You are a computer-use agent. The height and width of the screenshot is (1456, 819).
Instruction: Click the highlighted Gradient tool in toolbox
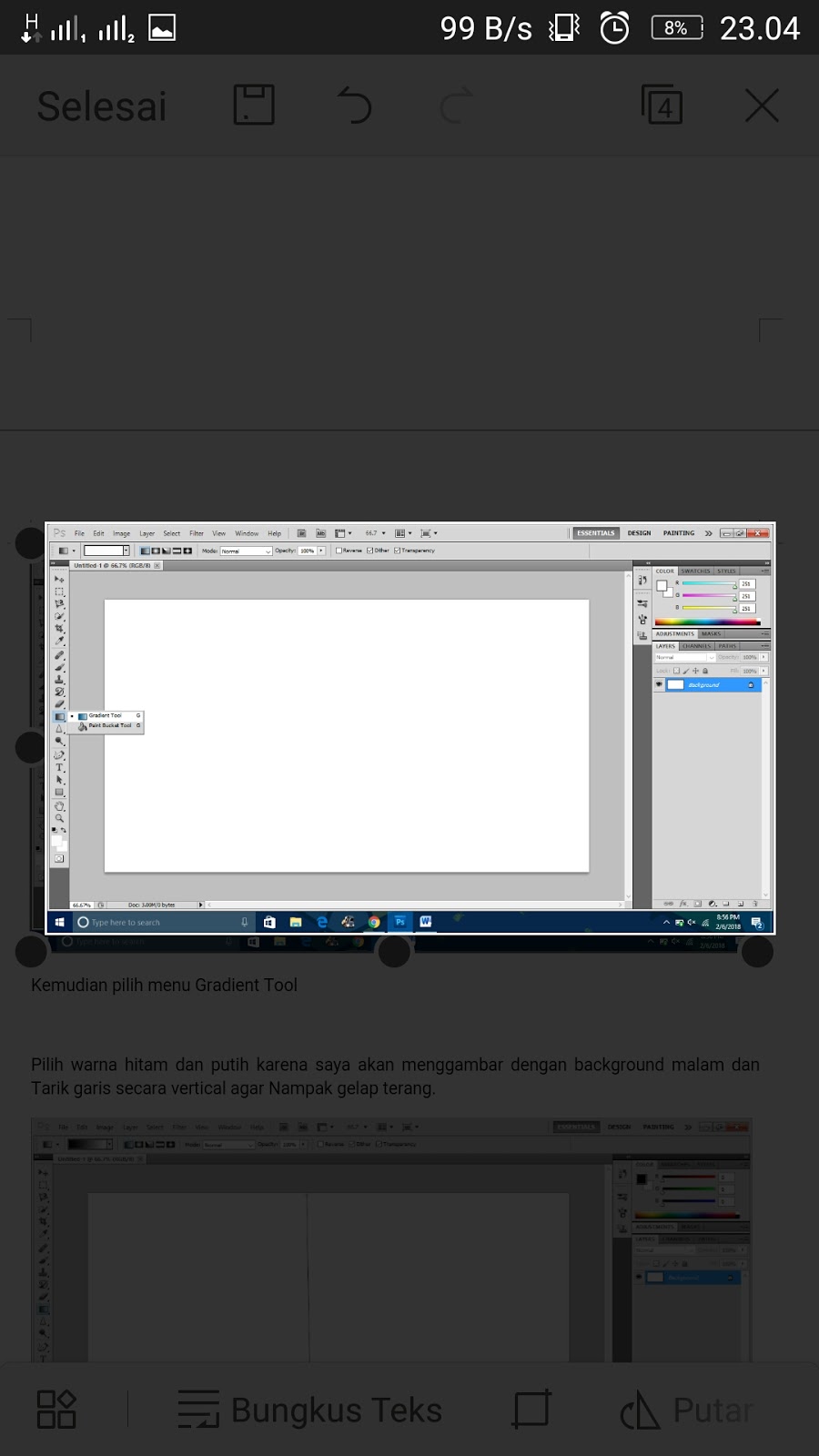tap(59, 716)
